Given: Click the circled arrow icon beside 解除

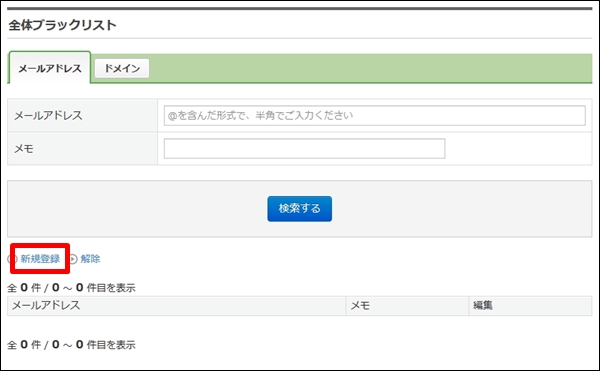Looking at the screenshot, I should 73,259.
